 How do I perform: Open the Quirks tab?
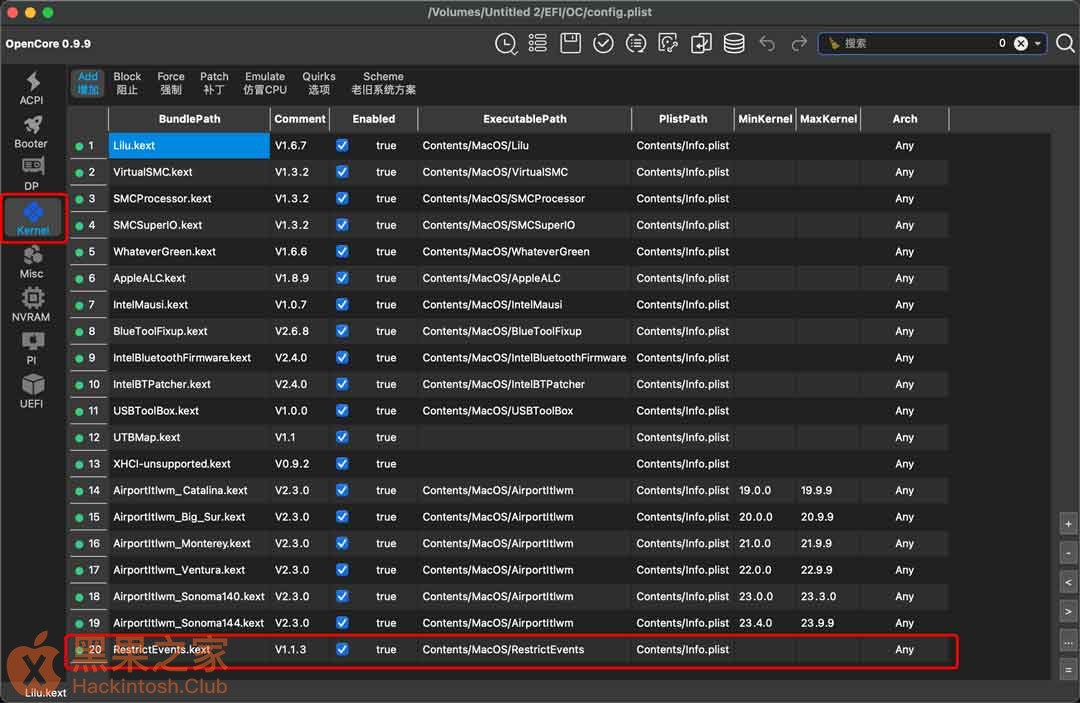319,83
